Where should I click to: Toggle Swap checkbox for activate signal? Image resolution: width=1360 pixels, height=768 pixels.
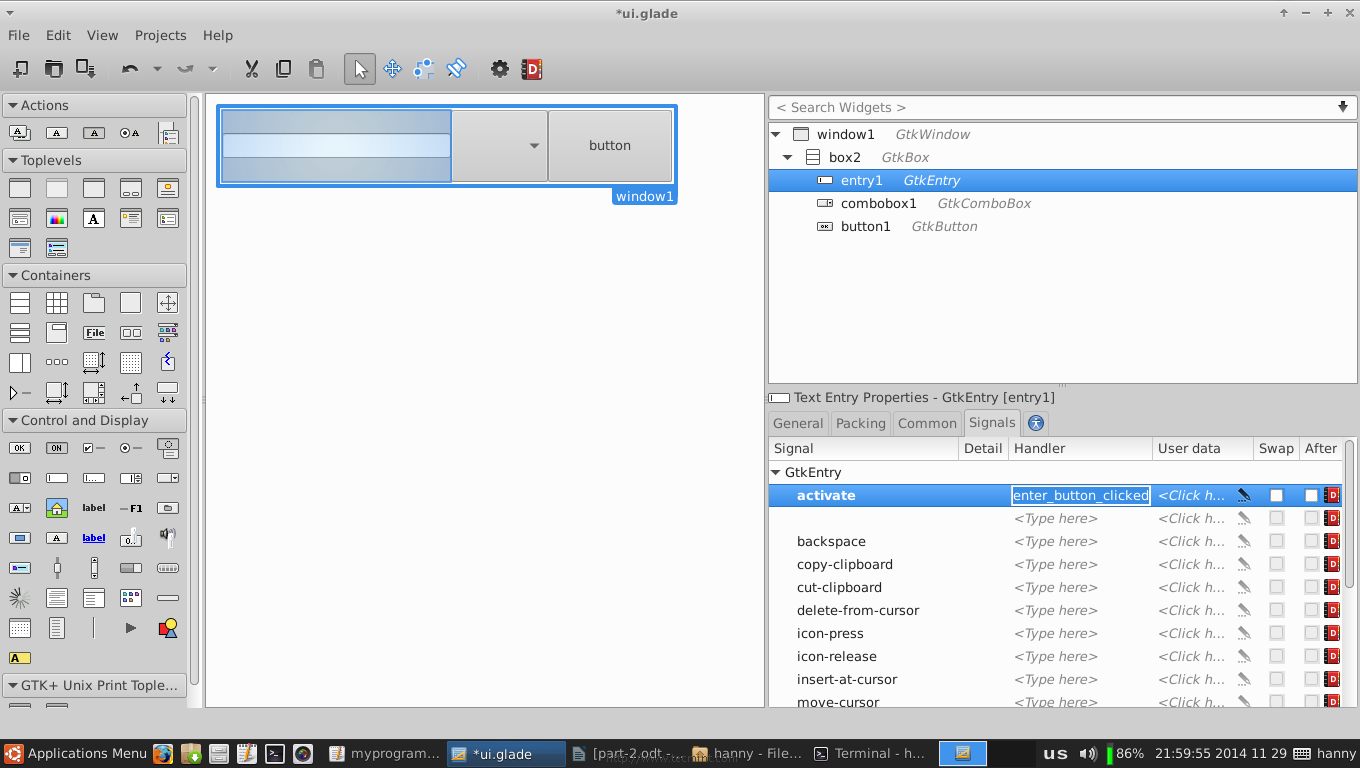1276,496
